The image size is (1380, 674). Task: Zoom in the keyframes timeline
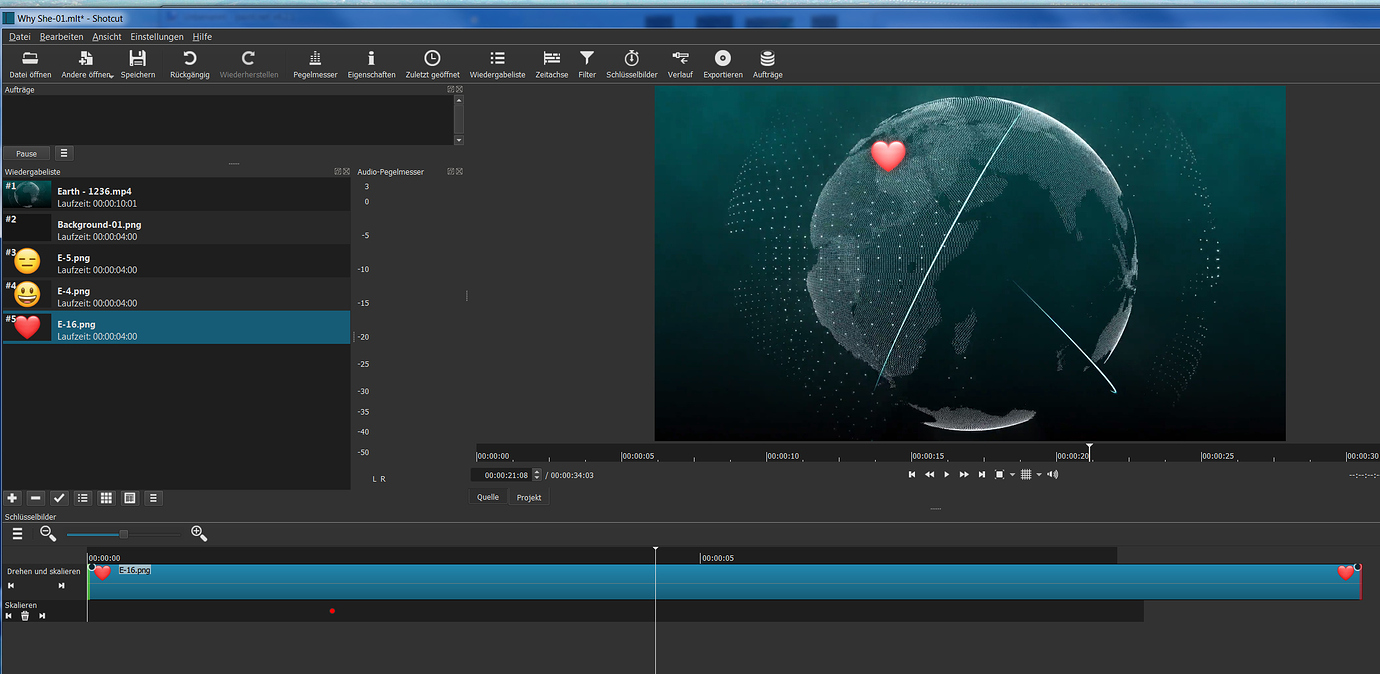tap(199, 534)
